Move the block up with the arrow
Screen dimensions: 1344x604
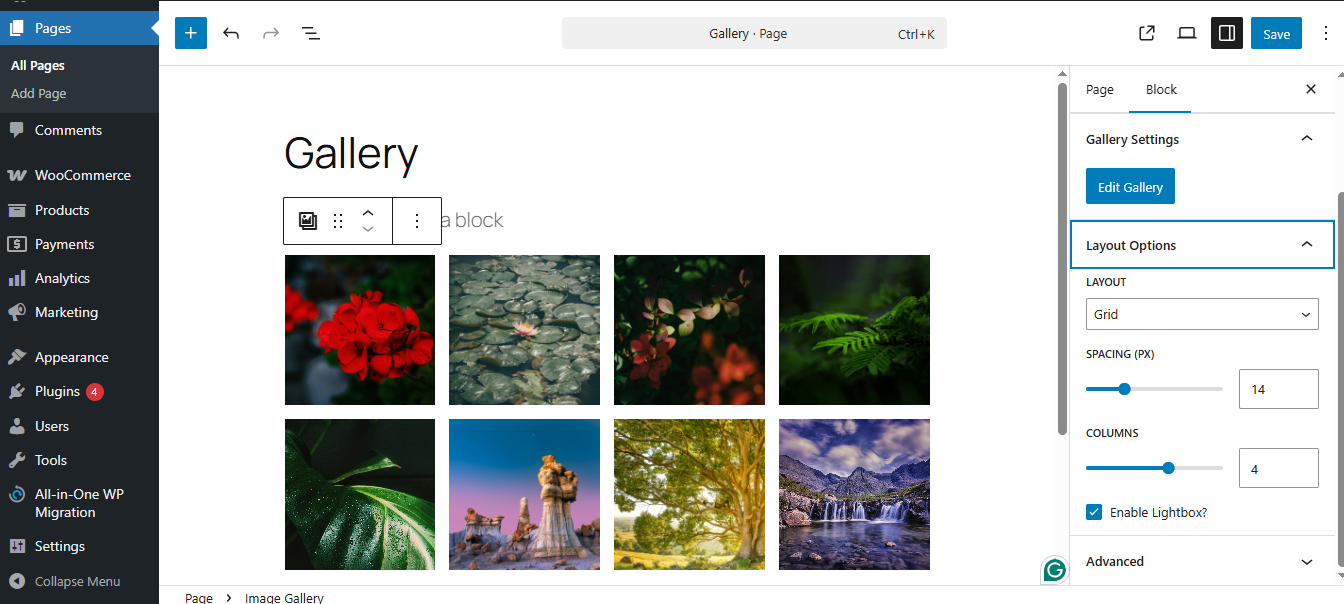[x=368, y=212]
